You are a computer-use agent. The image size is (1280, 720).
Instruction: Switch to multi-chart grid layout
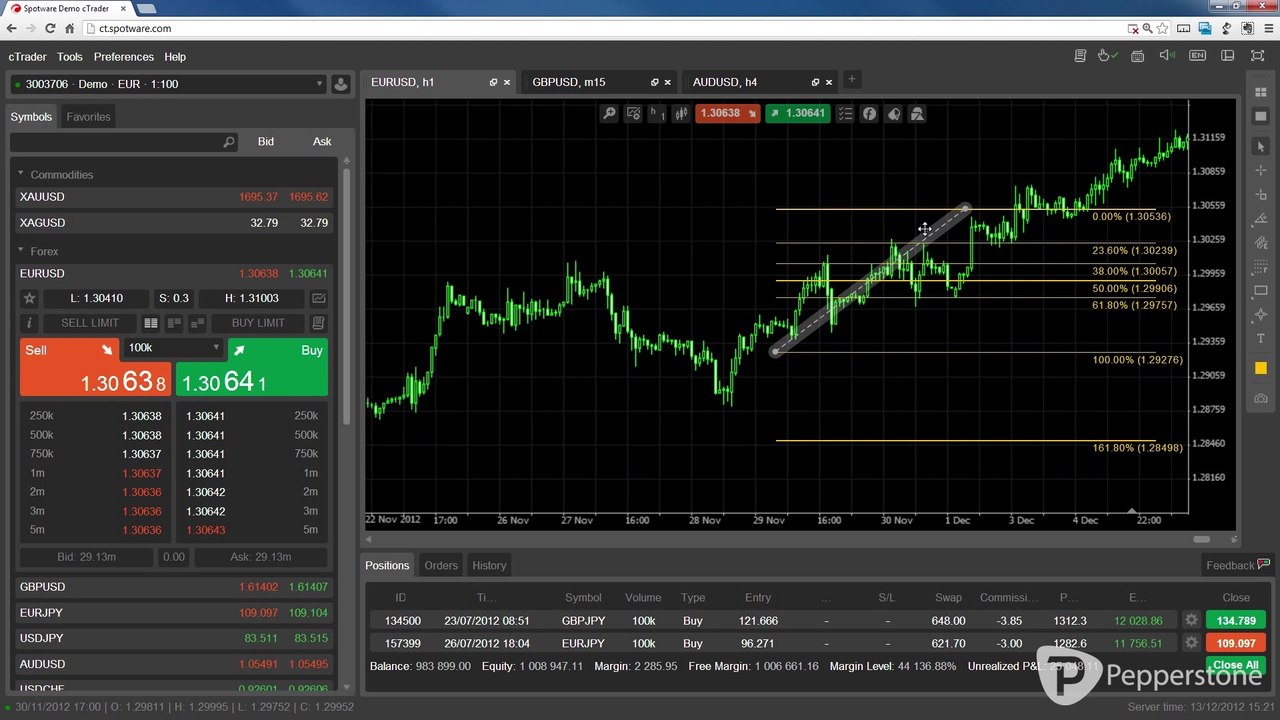pos(1260,93)
